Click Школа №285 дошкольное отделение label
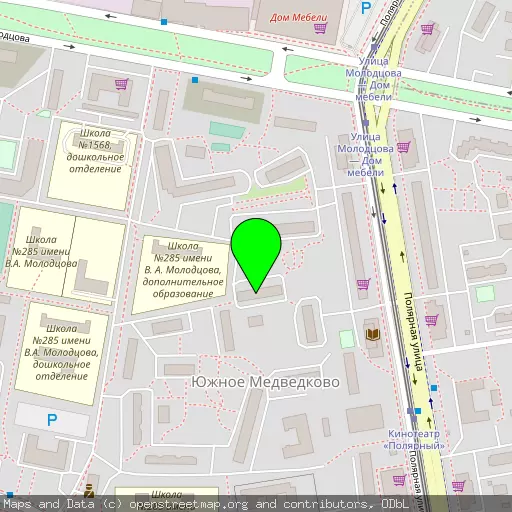 coord(61,353)
